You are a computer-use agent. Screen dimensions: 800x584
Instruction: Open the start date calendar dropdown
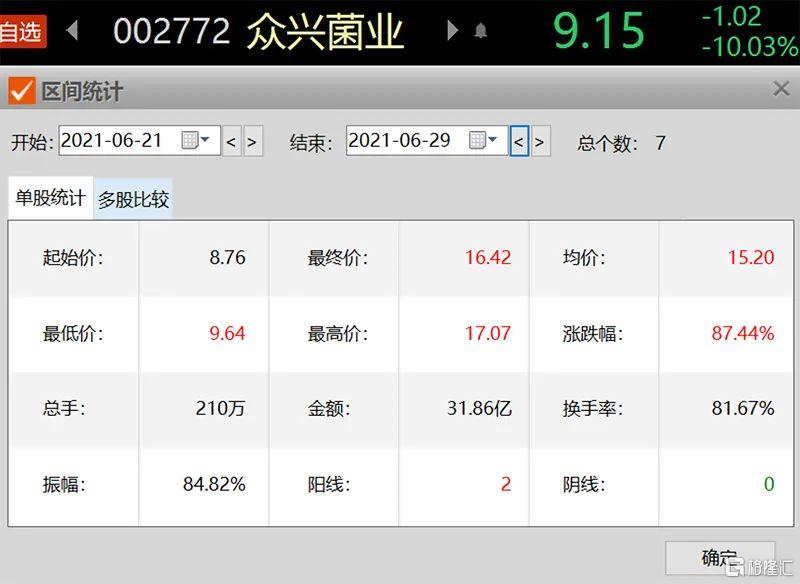(195, 140)
